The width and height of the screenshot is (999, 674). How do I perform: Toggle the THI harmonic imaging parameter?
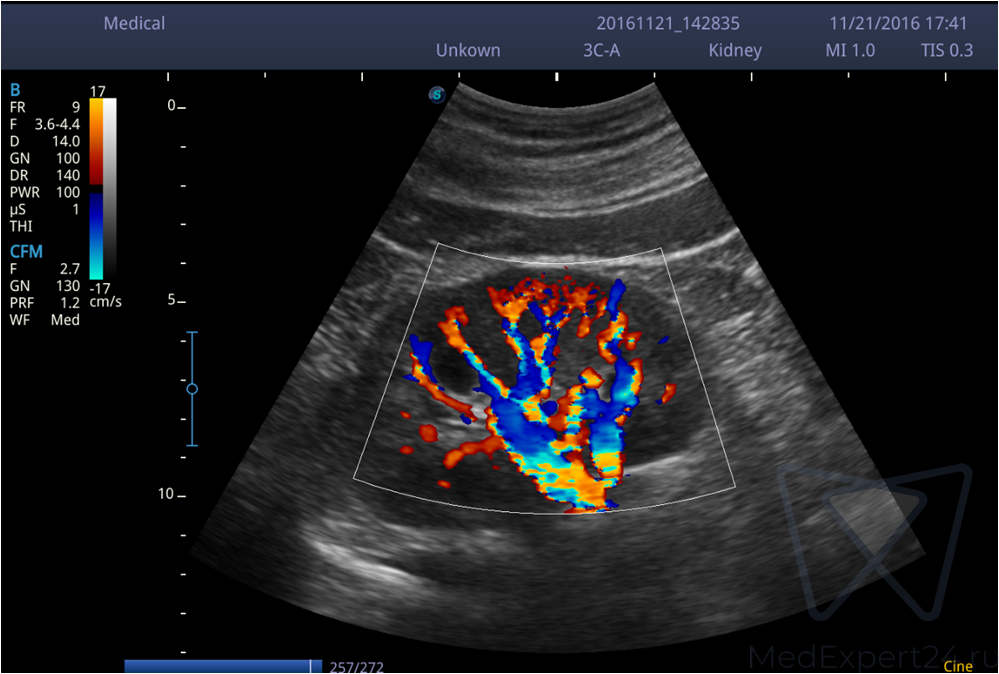tap(21, 226)
